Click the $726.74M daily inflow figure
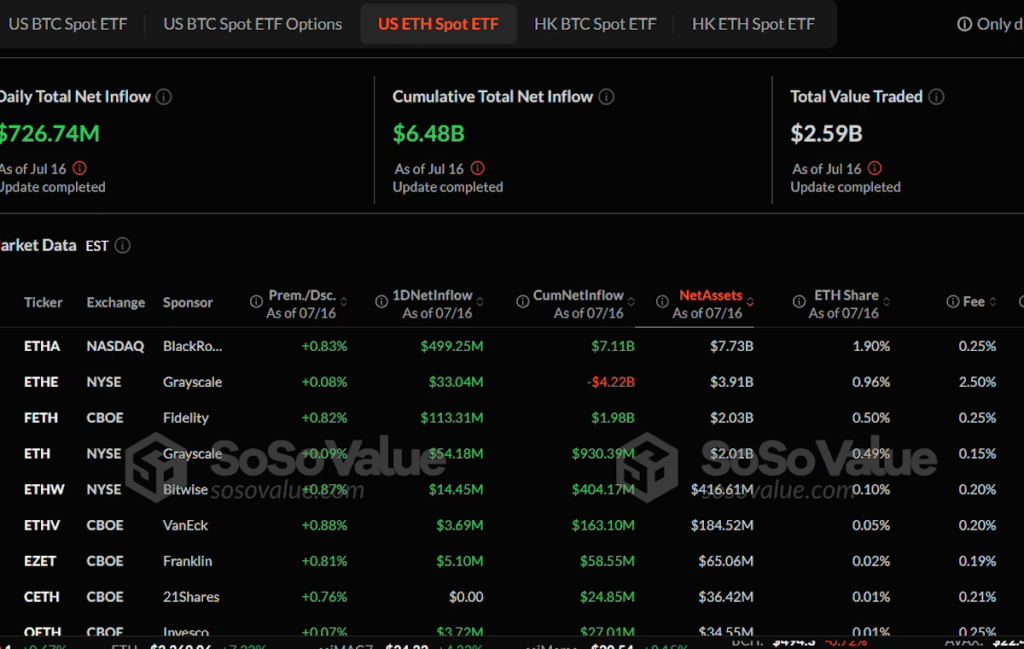 [50, 134]
